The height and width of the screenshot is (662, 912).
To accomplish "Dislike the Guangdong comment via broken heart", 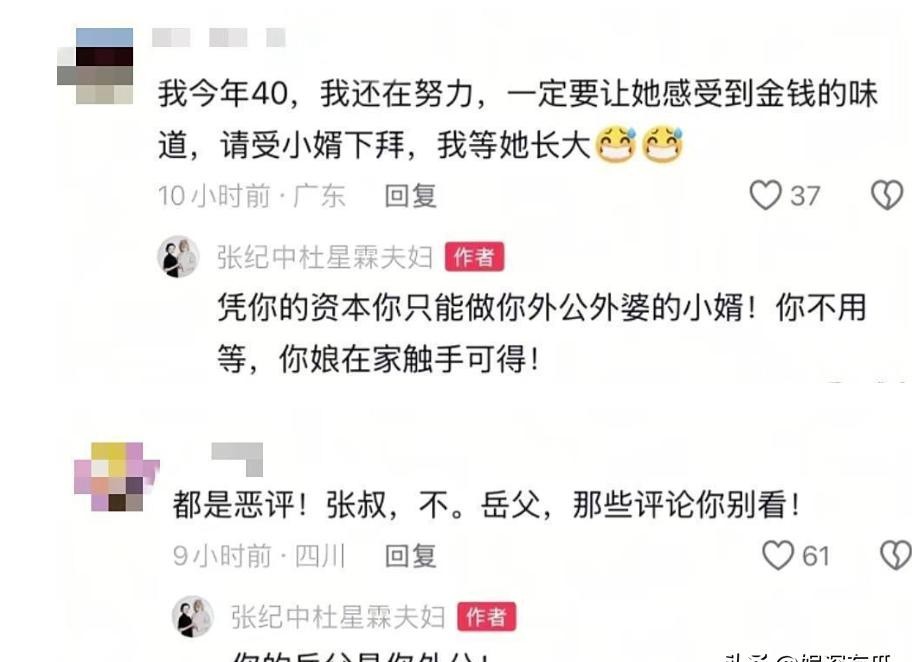I will coord(887,195).
